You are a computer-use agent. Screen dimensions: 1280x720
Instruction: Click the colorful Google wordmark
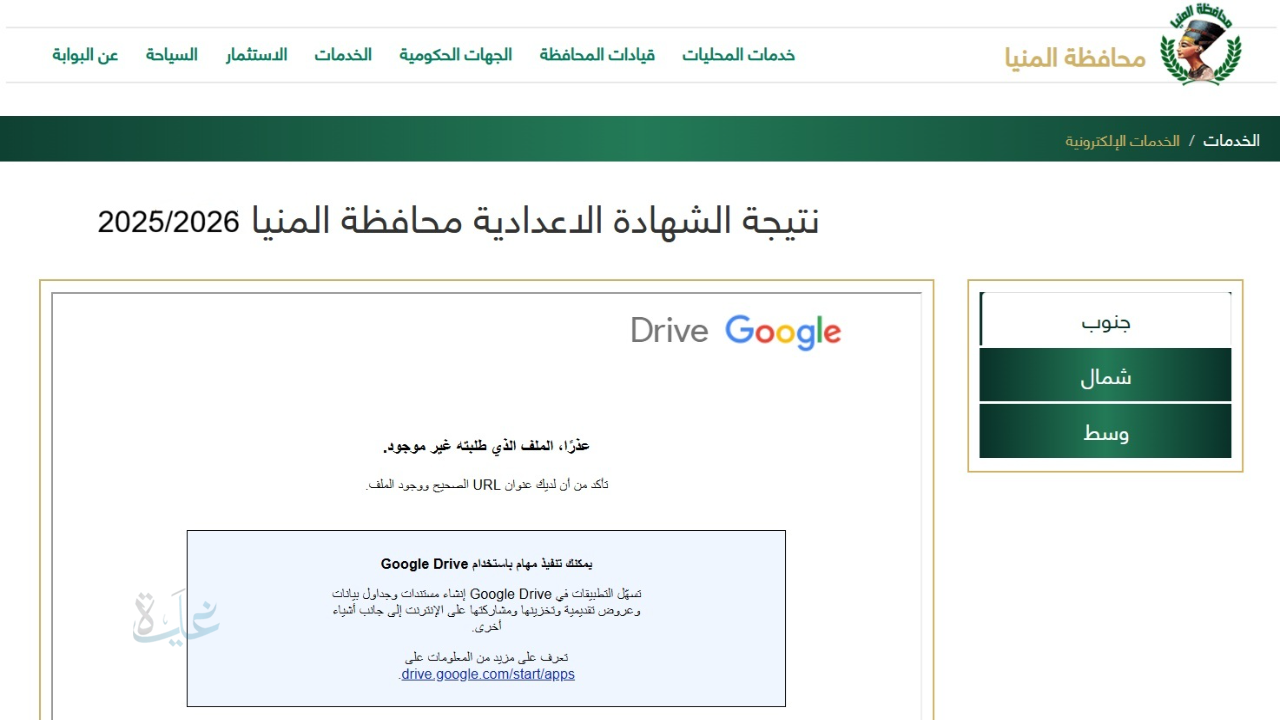[784, 333]
